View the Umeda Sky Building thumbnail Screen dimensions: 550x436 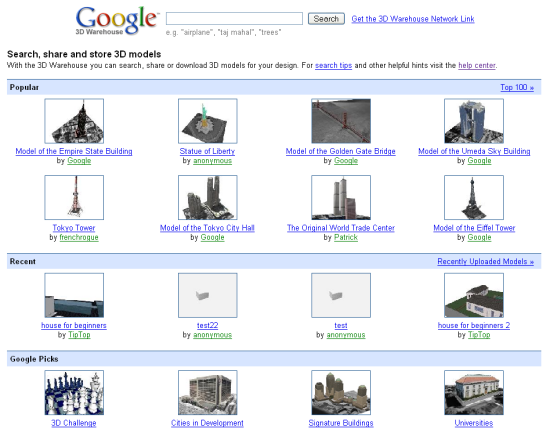474,121
